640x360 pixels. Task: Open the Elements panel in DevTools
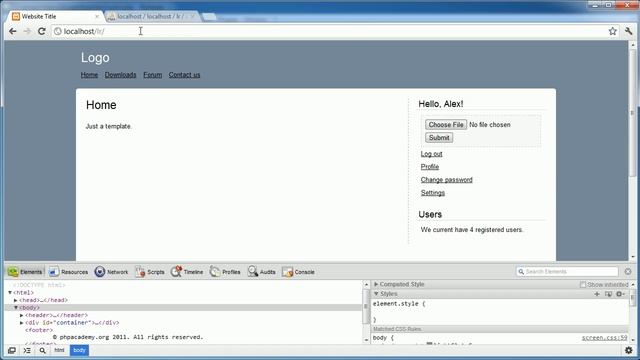tap(25, 272)
